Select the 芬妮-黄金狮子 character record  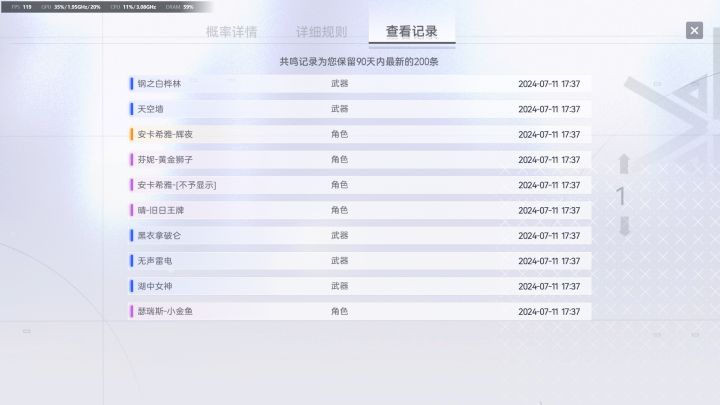pyautogui.click(x=360, y=159)
